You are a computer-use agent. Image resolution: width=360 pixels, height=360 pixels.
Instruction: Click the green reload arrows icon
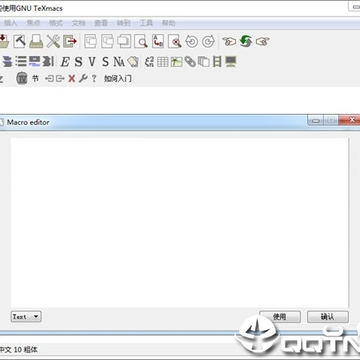tap(246, 41)
